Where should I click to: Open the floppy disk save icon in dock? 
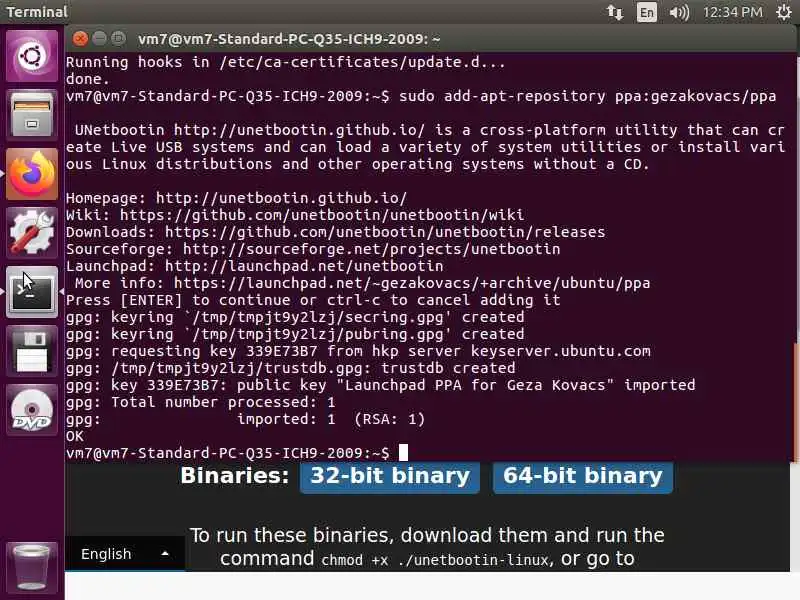32,351
